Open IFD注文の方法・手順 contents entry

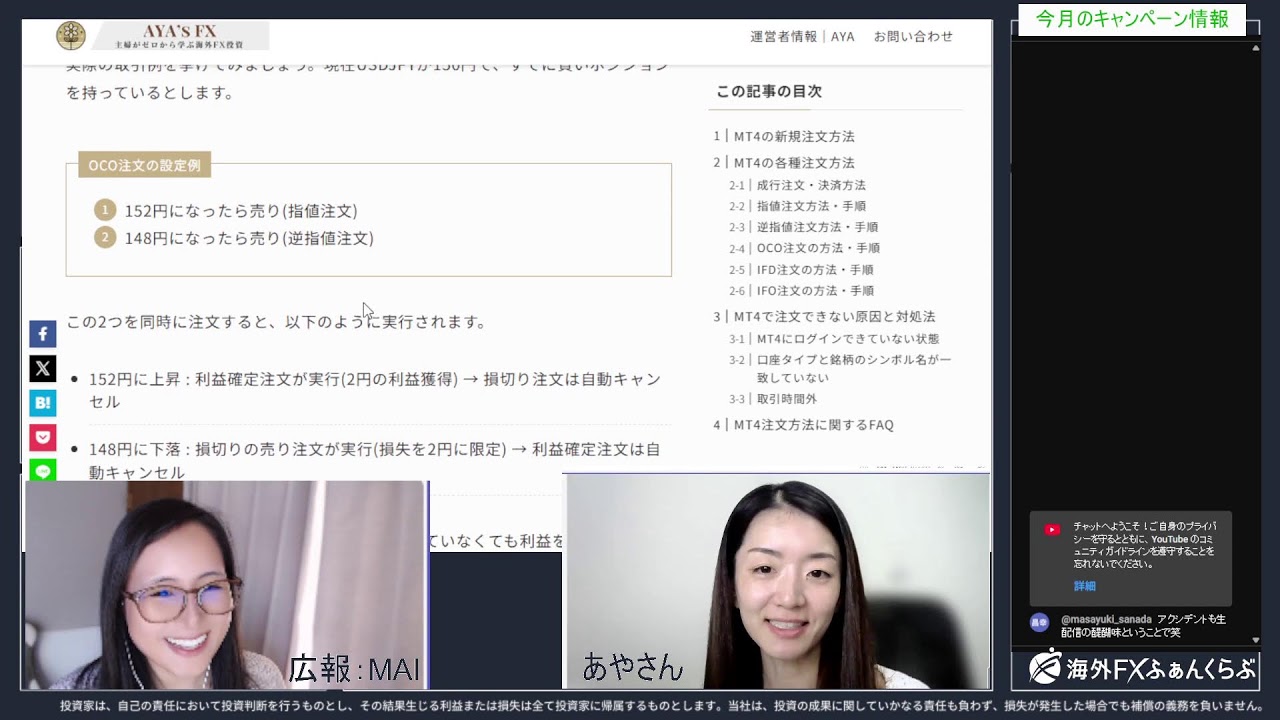[815, 269]
